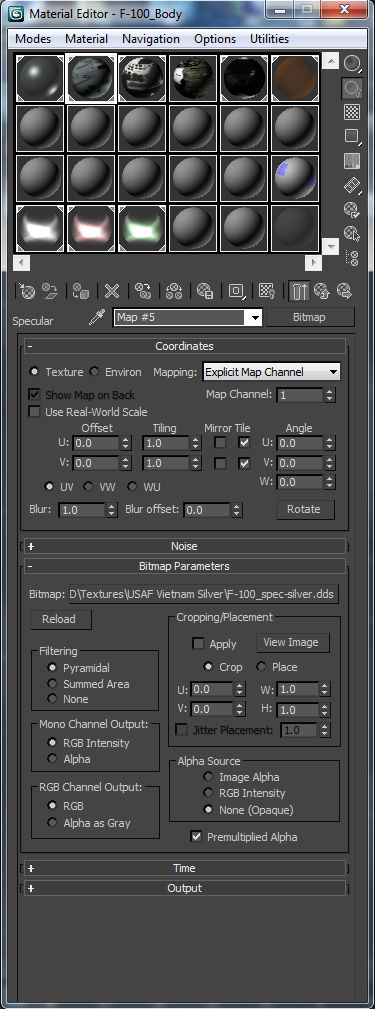This screenshot has height=1009, width=375.
Task: Click the U Offset input field
Action: (96, 443)
